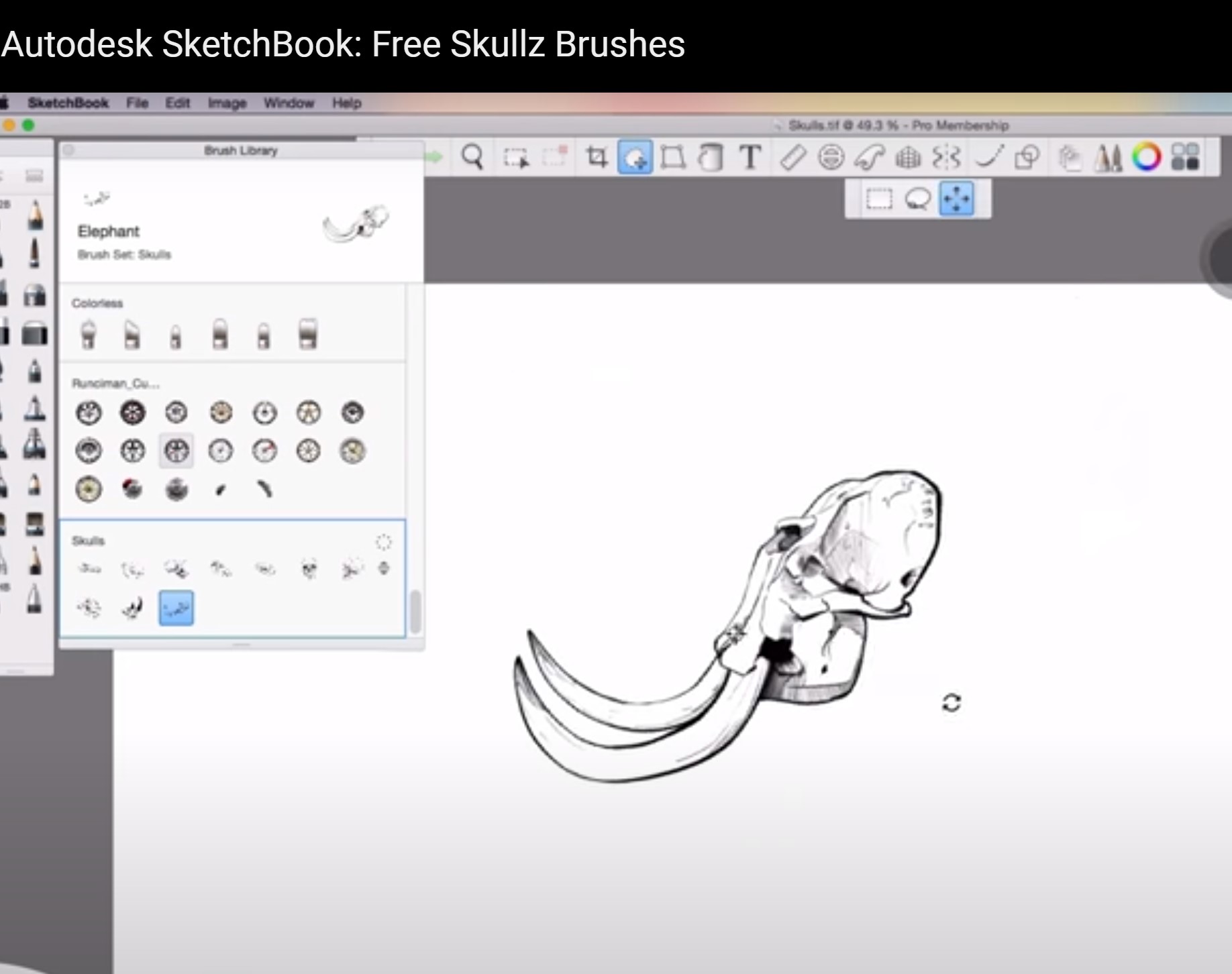The height and width of the screenshot is (974, 1232).
Task: Select the dark wheel brush in Runciman set
Action: coord(132,413)
